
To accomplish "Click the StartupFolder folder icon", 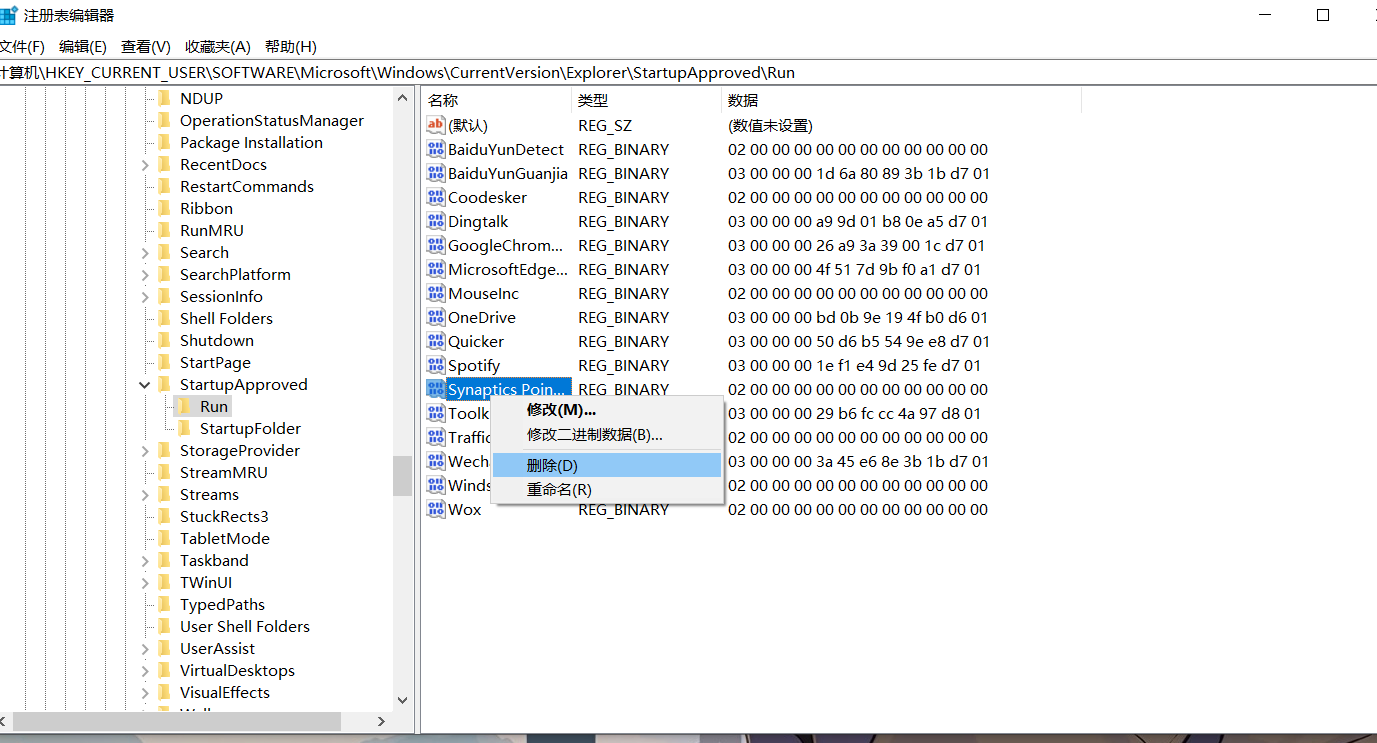I will [x=184, y=428].
